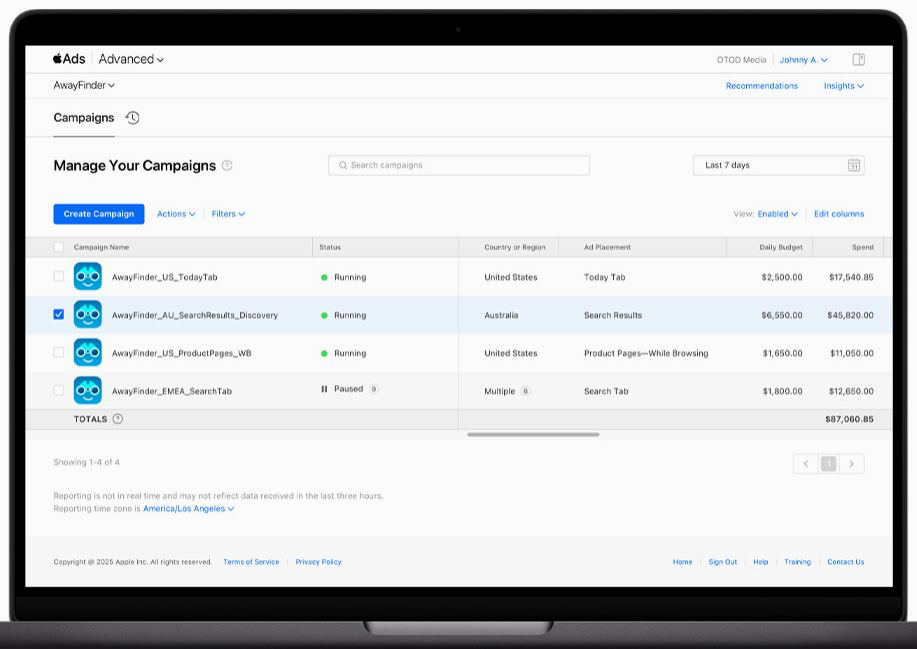Change the View Enabled dropdown
The width and height of the screenshot is (917, 649).
point(777,214)
